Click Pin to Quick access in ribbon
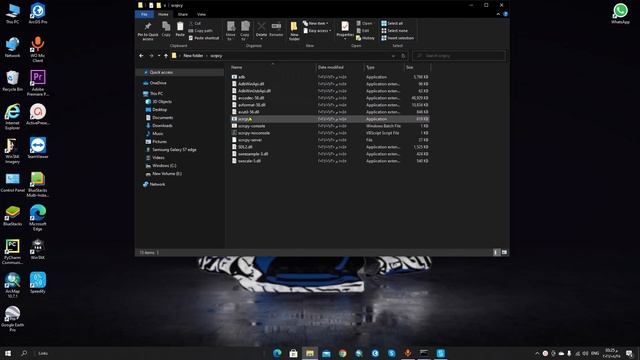The width and height of the screenshot is (640, 360). [148, 31]
